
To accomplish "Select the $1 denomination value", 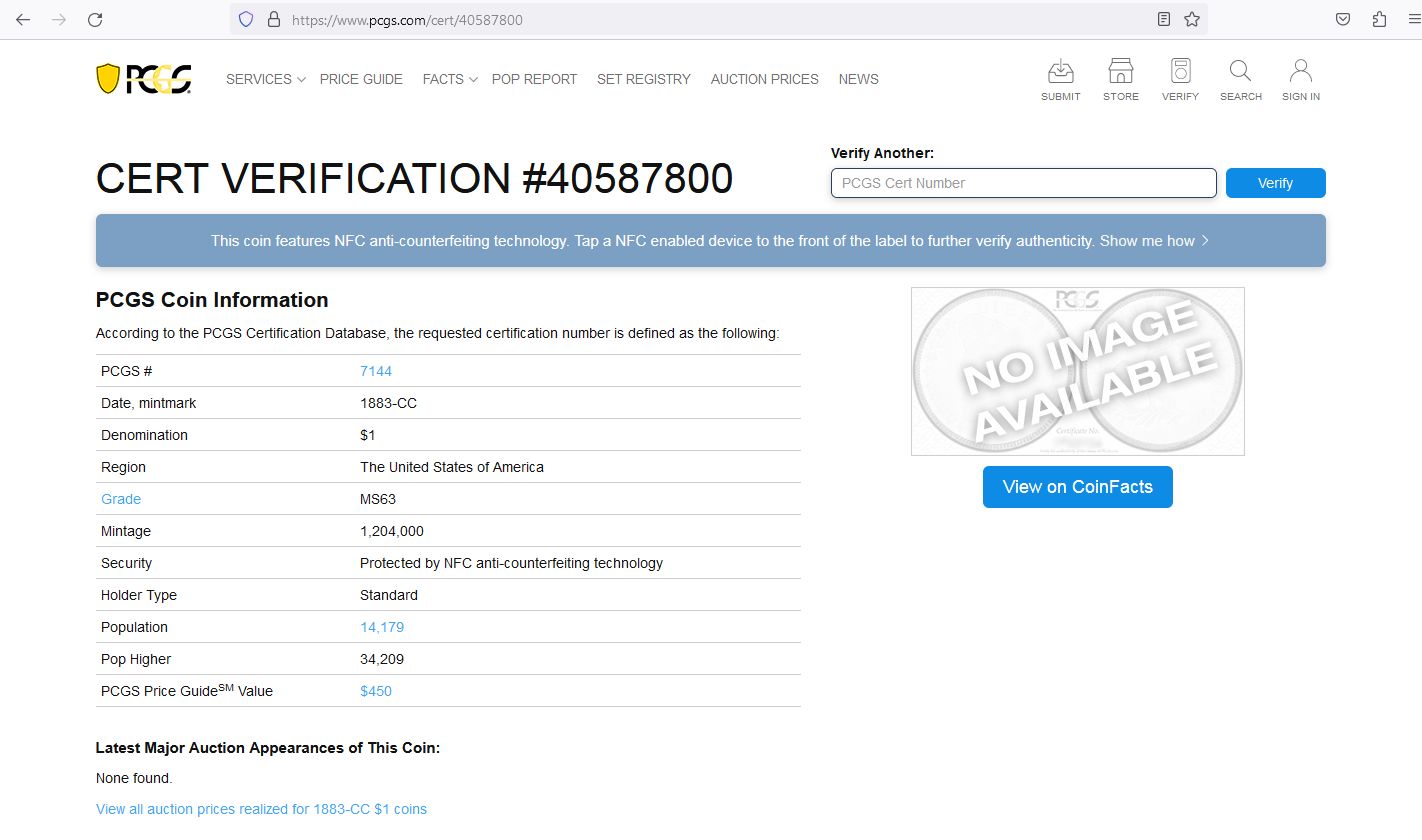I will tap(368, 435).
